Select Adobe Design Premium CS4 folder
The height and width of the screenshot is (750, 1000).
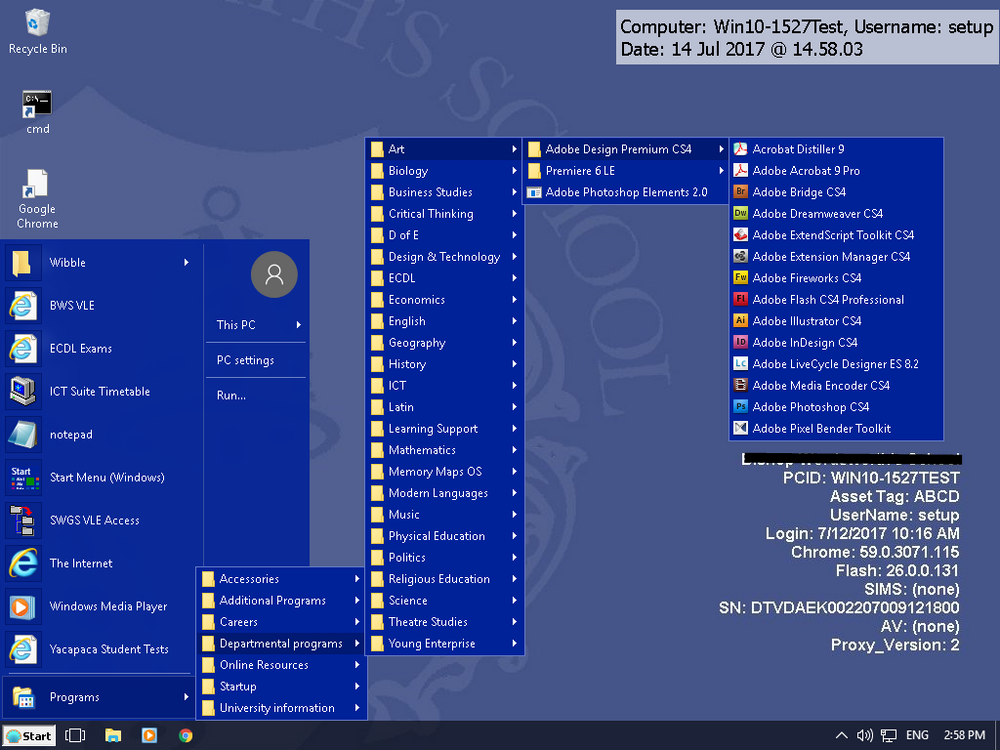626,149
